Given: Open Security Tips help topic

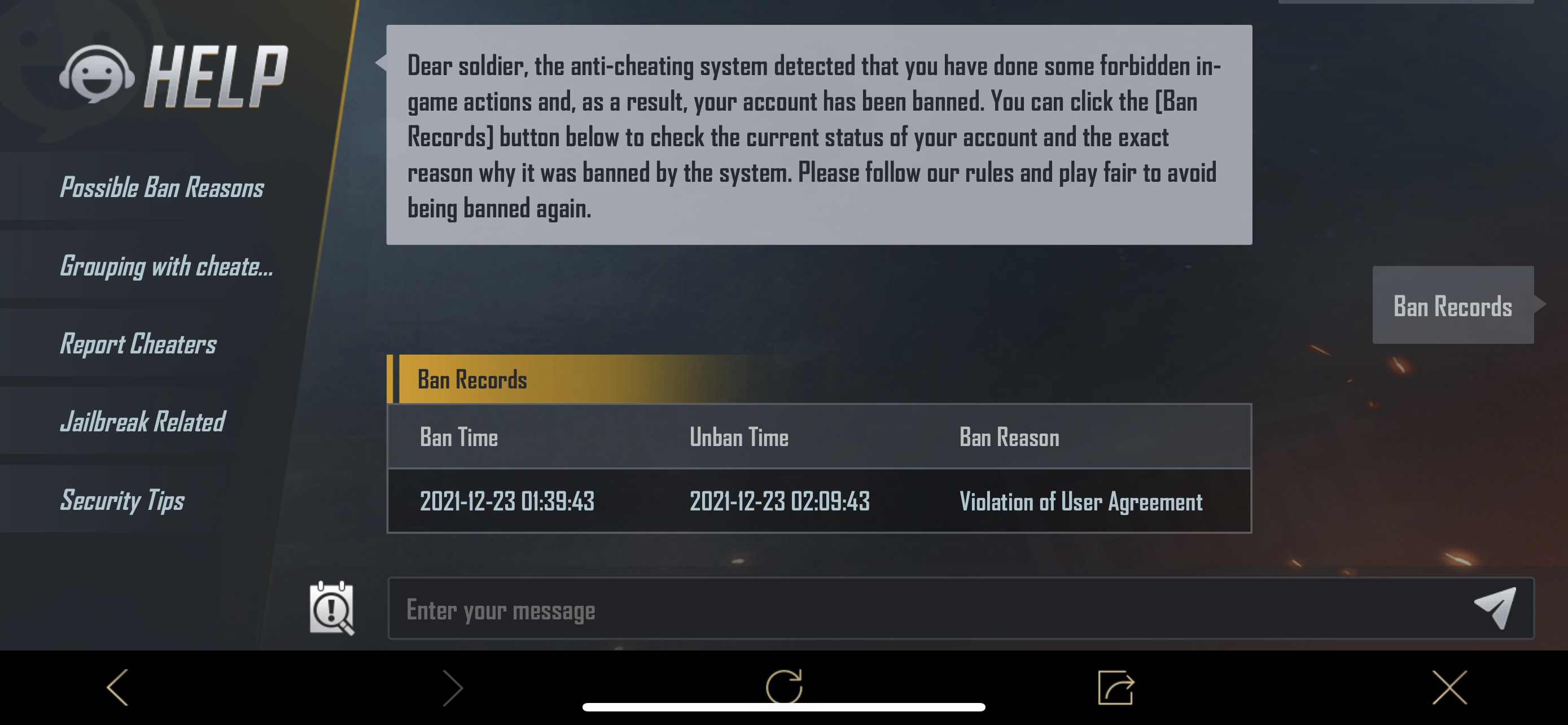Looking at the screenshot, I should [x=122, y=500].
